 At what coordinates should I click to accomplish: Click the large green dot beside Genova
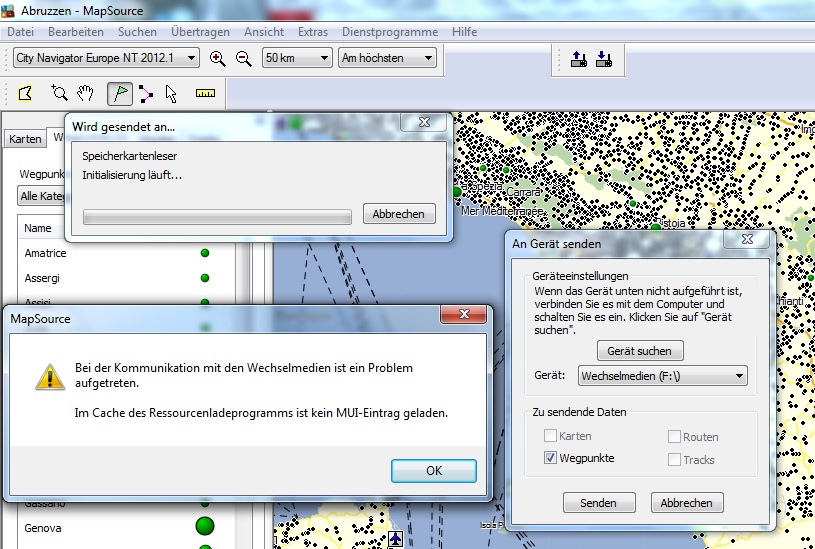click(205, 526)
